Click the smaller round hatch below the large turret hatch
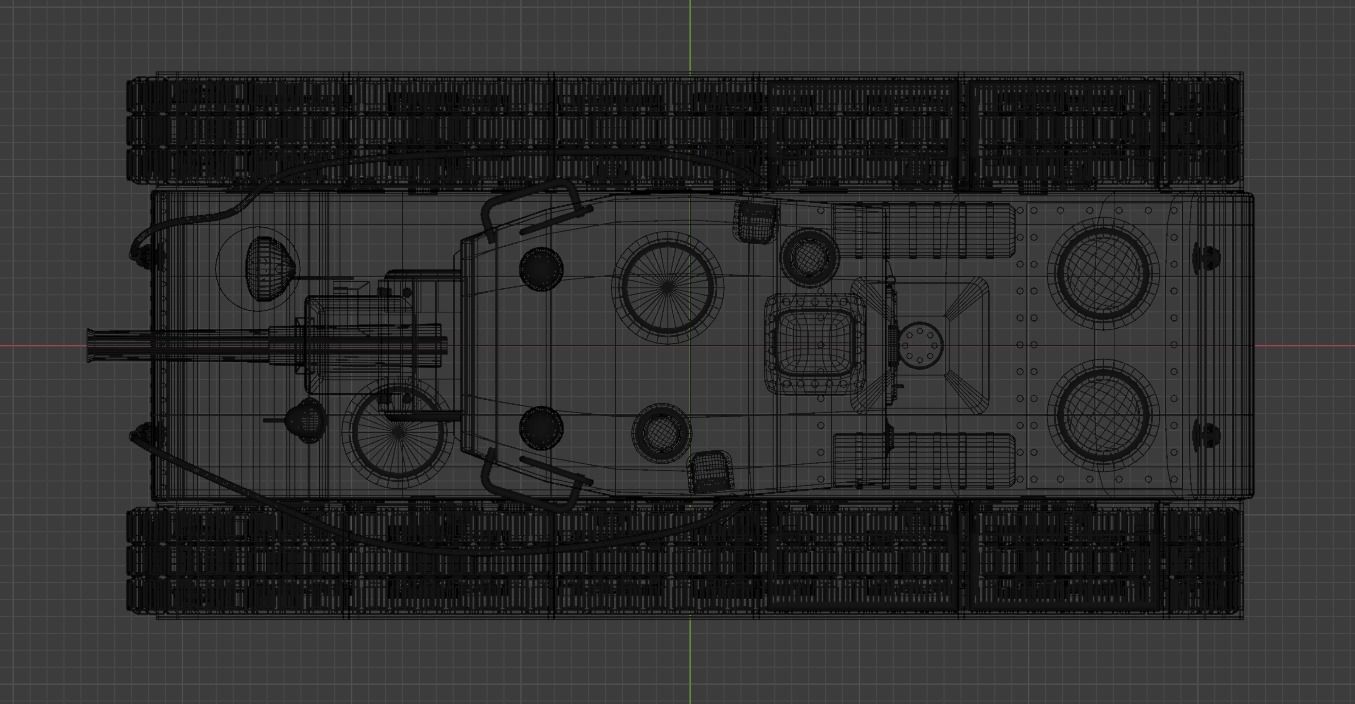 coord(661,433)
